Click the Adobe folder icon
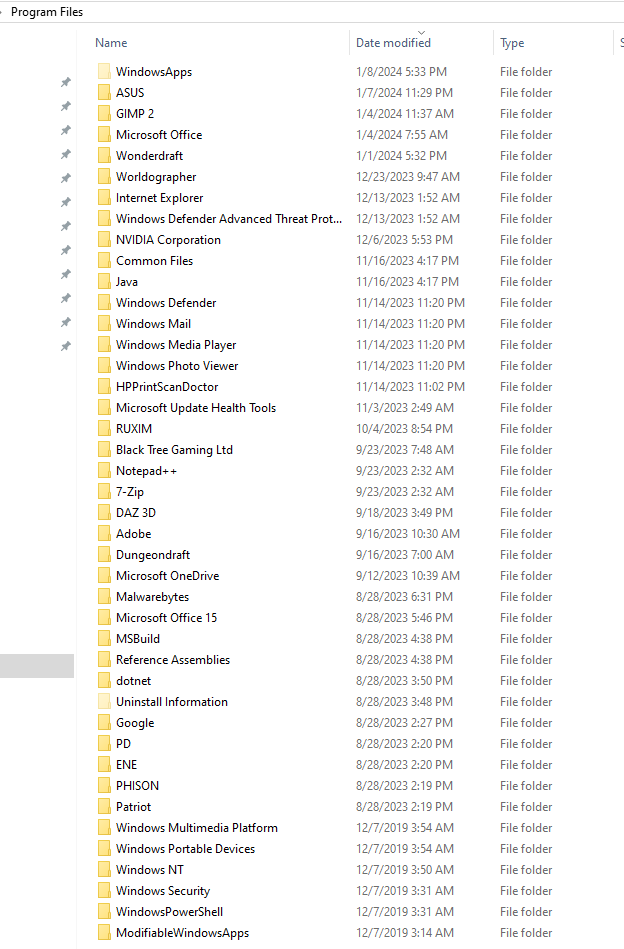The width and height of the screenshot is (624, 949). tap(104, 534)
